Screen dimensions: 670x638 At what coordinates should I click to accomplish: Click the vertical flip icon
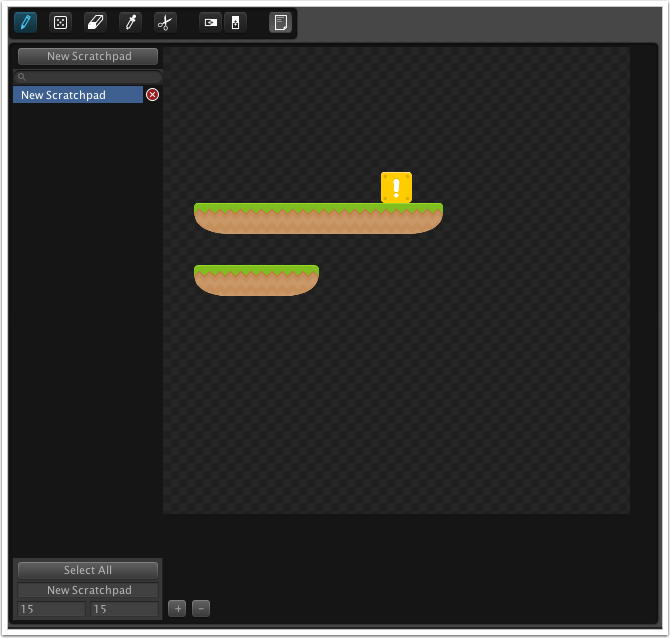[235, 22]
